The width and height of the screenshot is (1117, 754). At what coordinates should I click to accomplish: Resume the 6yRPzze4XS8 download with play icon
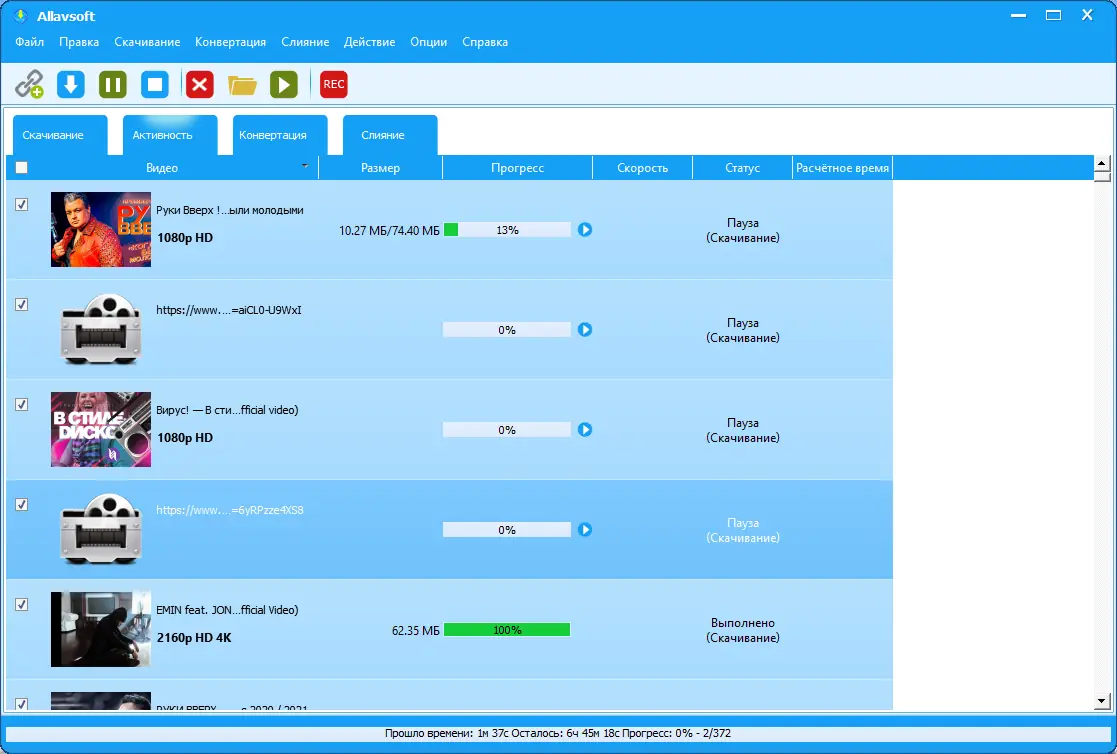pyautogui.click(x=585, y=530)
